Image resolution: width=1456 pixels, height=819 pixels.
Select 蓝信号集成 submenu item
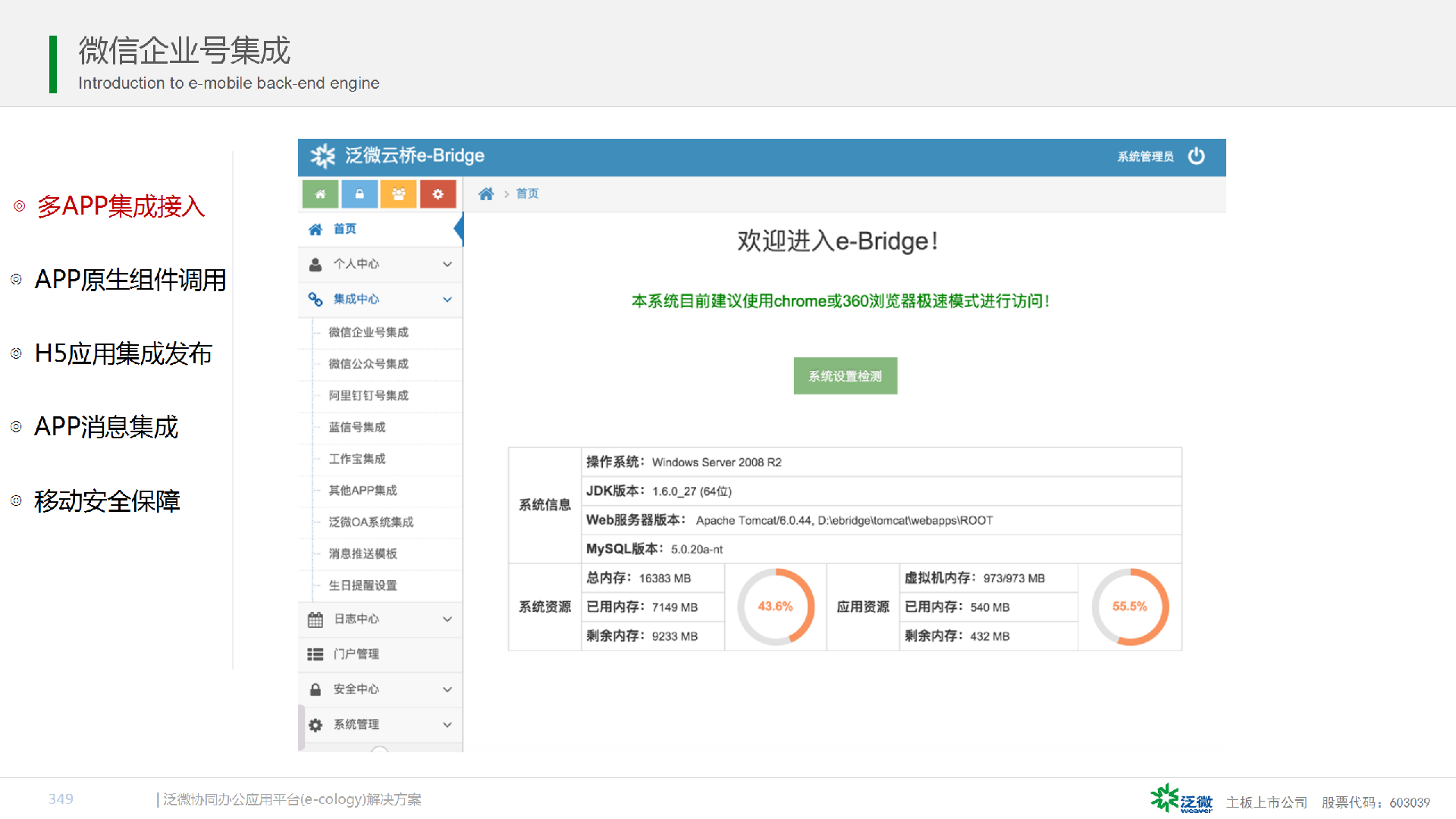tap(357, 428)
